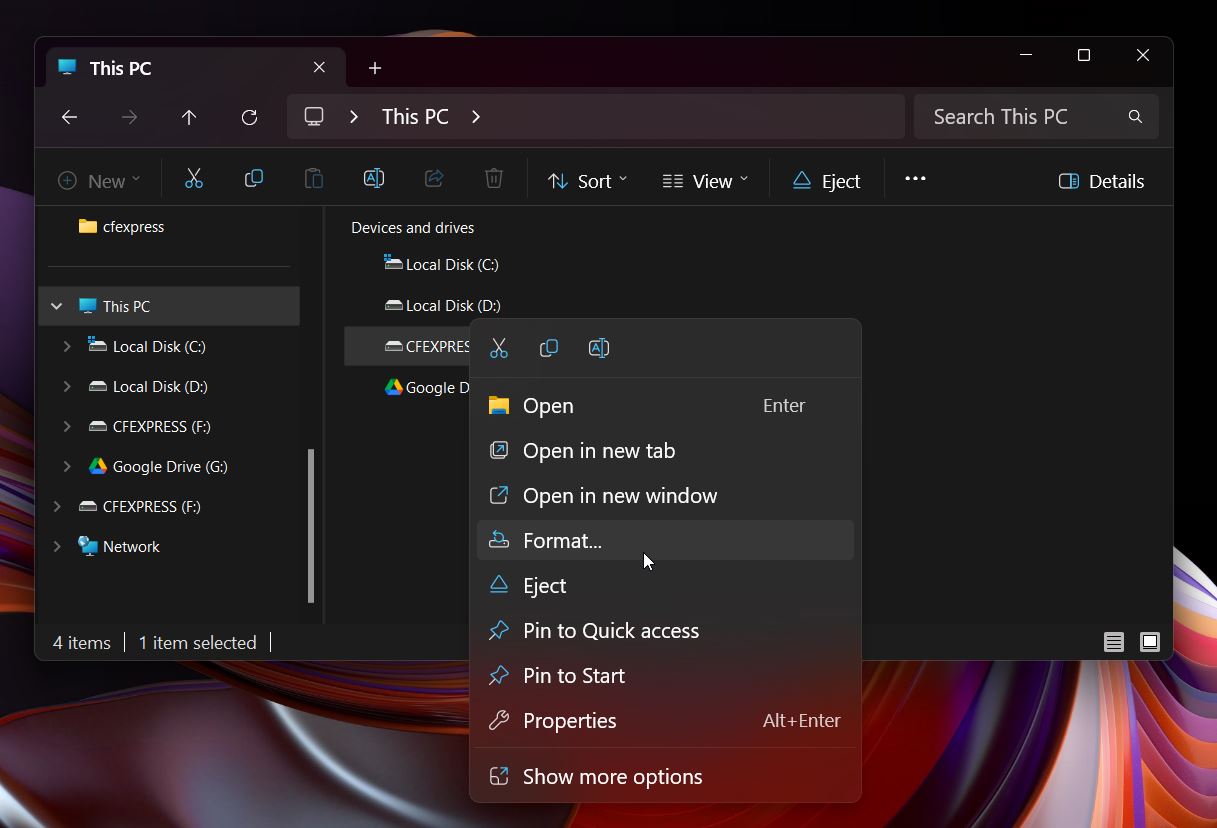
Task: Open the New dropdown
Action: pyautogui.click(x=99, y=181)
